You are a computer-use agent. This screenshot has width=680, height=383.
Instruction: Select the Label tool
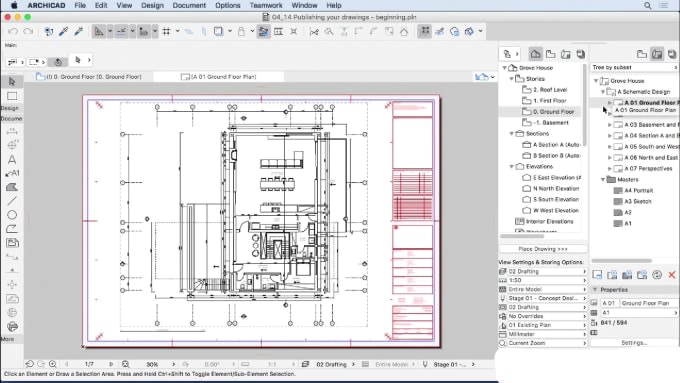pos(12,173)
